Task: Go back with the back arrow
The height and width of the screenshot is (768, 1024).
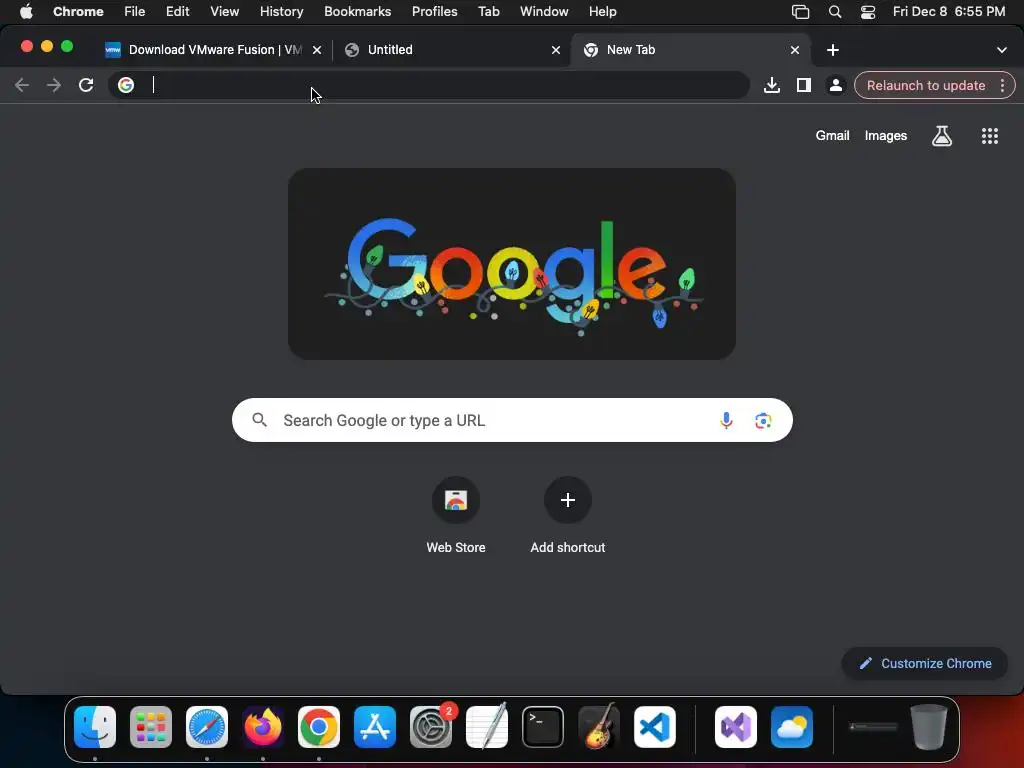Action: click(22, 85)
